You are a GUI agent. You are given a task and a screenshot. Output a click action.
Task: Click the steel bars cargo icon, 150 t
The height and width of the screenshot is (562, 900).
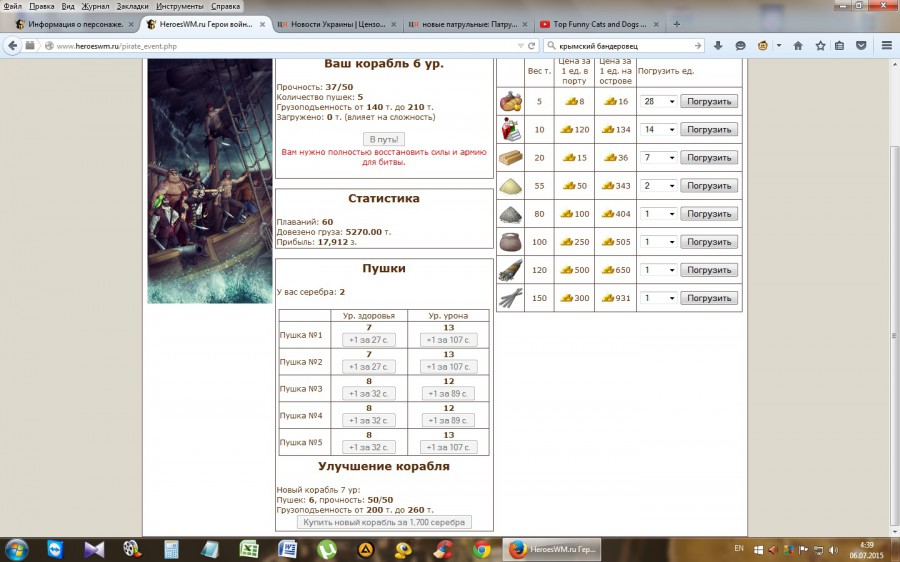(510, 298)
